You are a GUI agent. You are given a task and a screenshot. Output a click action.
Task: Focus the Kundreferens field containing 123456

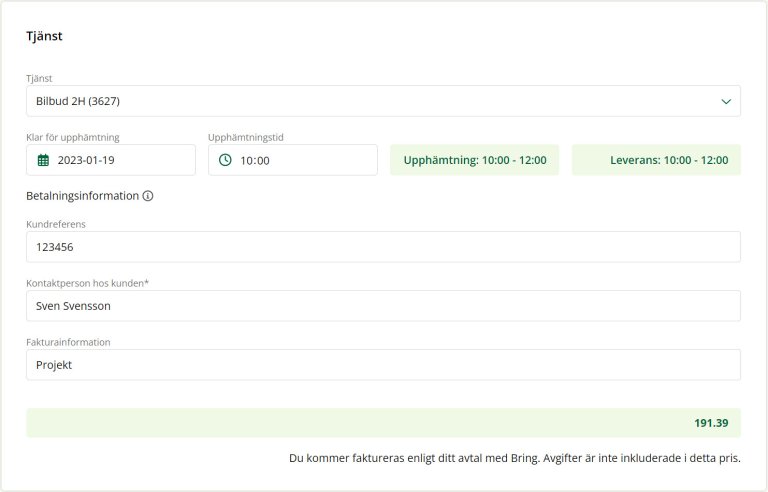(383, 247)
